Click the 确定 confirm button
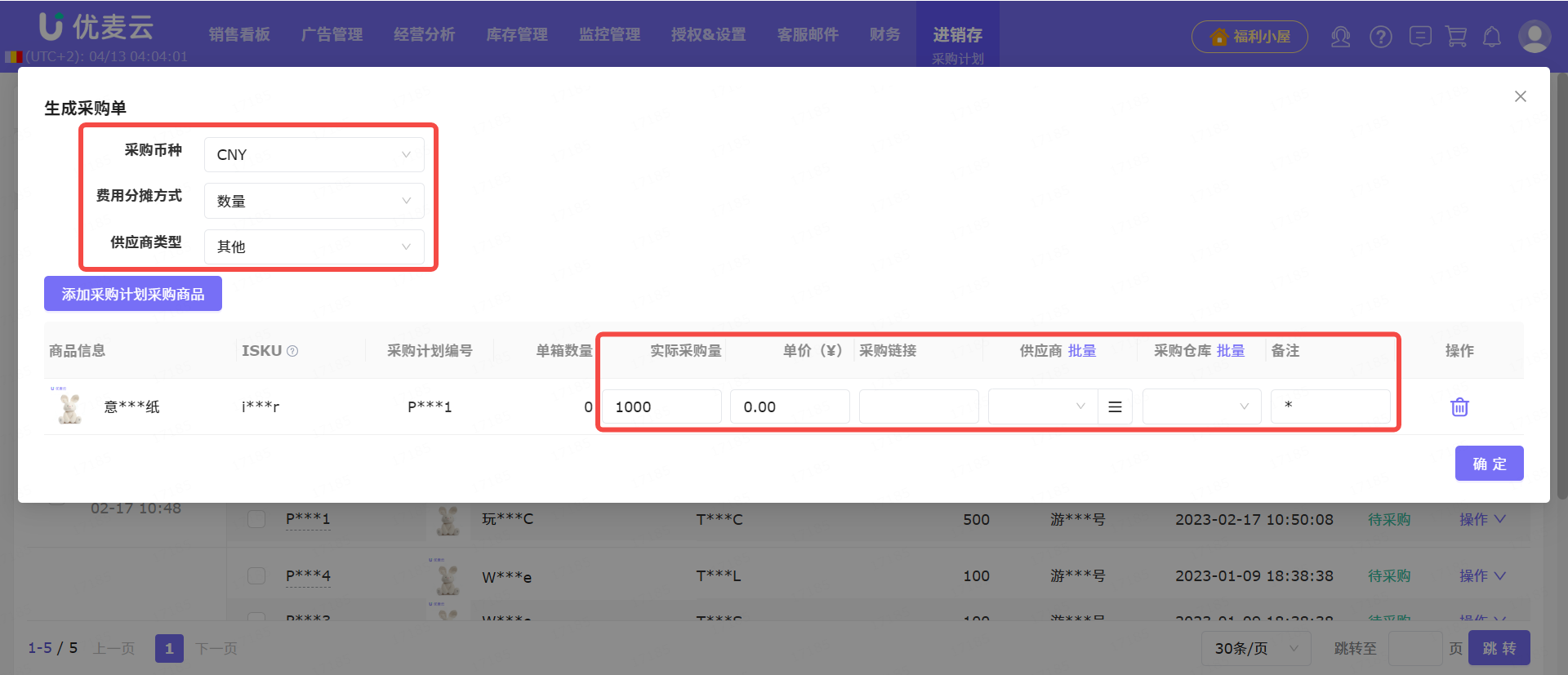Viewport: 1568px width, 675px height. (1488, 464)
